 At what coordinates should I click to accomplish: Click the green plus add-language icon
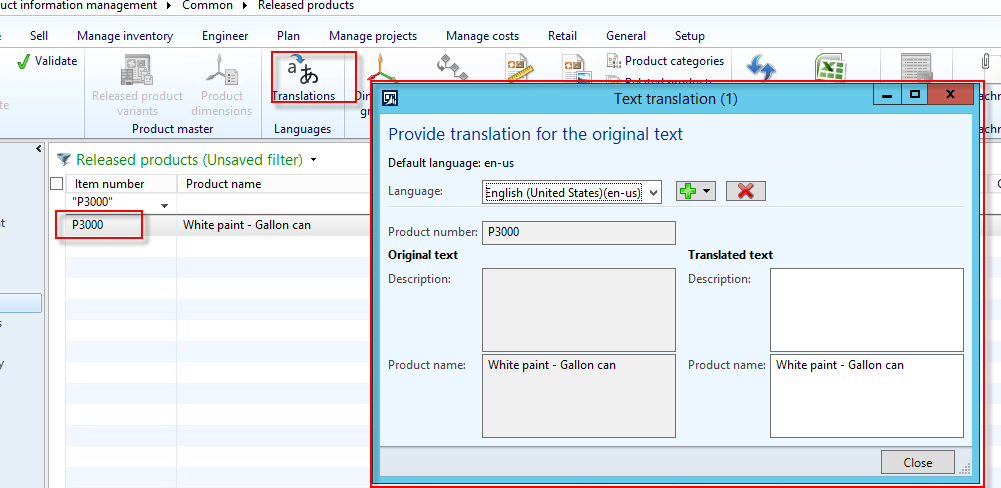(689, 191)
